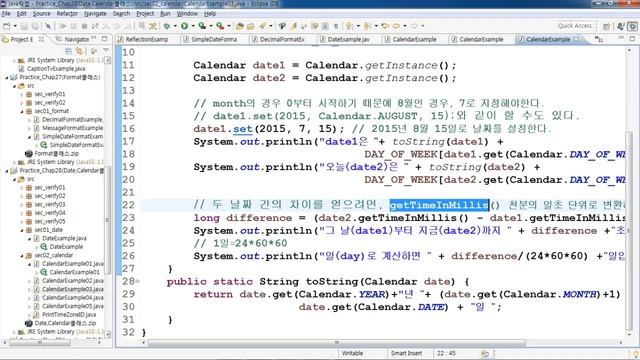Open the Search menu
The image size is (640, 360).
pyautogui.click(x=121, y=13)
